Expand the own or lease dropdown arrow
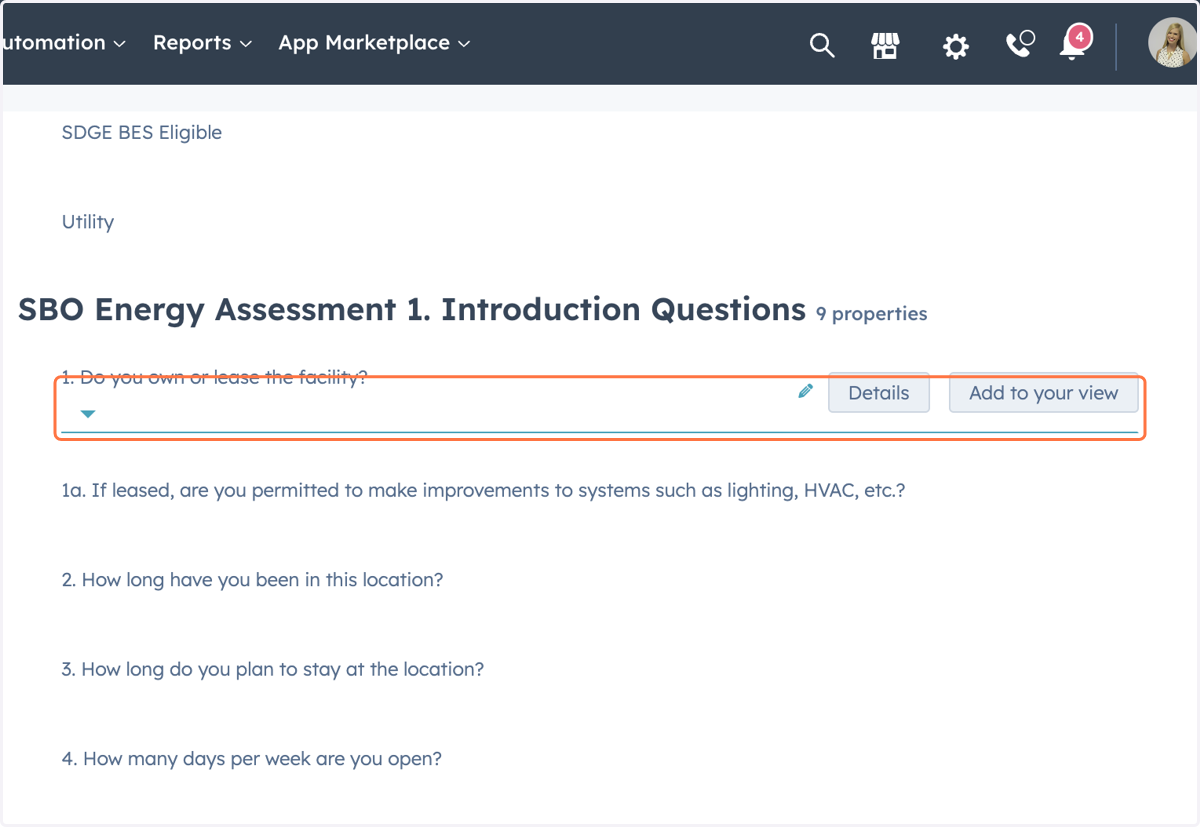 (x=88, y=413)
